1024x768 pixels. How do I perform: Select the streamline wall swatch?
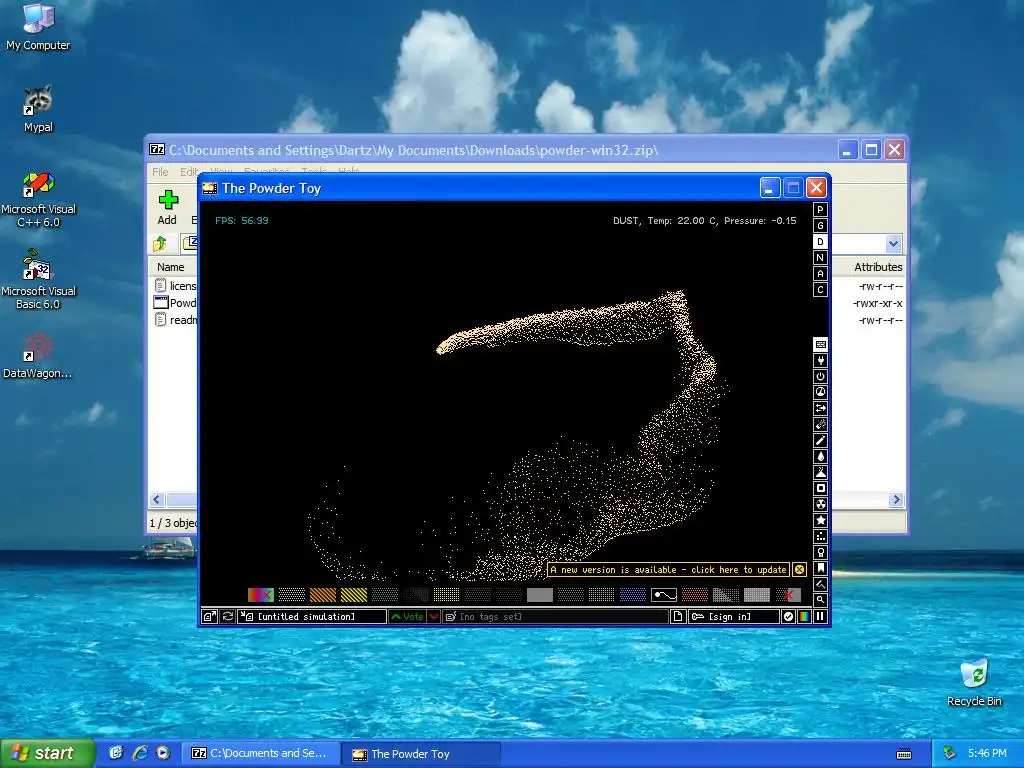pos(664,595)
